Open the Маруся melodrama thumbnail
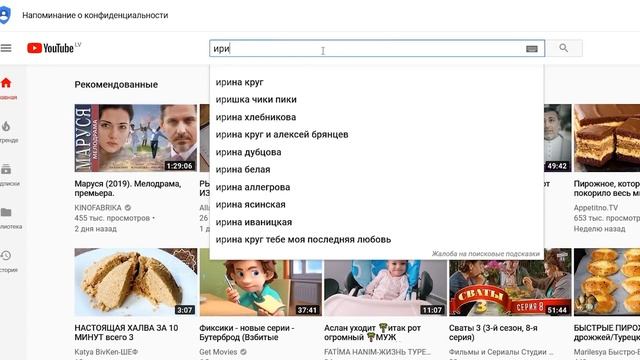 point(136,138)
